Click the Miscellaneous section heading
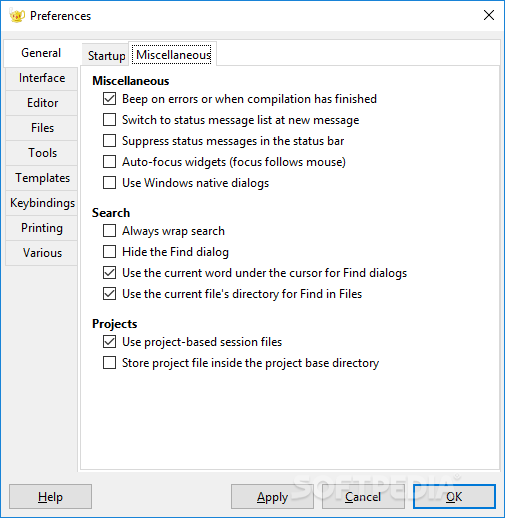Viewport: 505px width, 518px height. 131,81
